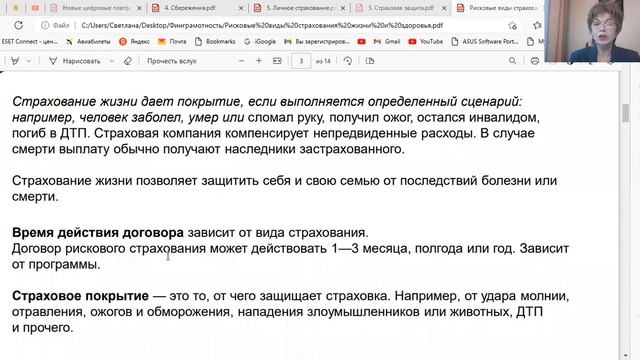
Task: Click the Прочесть вслух button
Action: click(x=172, y=61)
